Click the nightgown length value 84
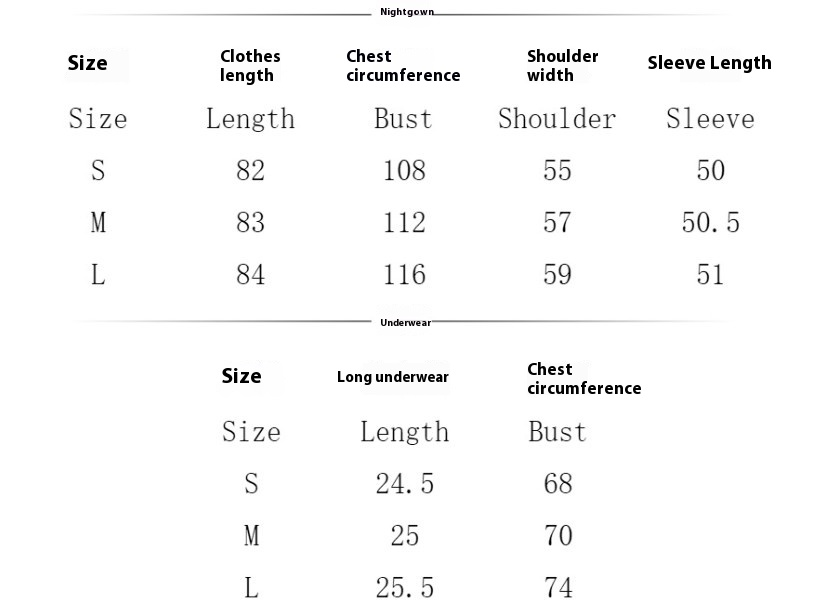This screenshot has height=610, width=828. [x=250, y=274]
